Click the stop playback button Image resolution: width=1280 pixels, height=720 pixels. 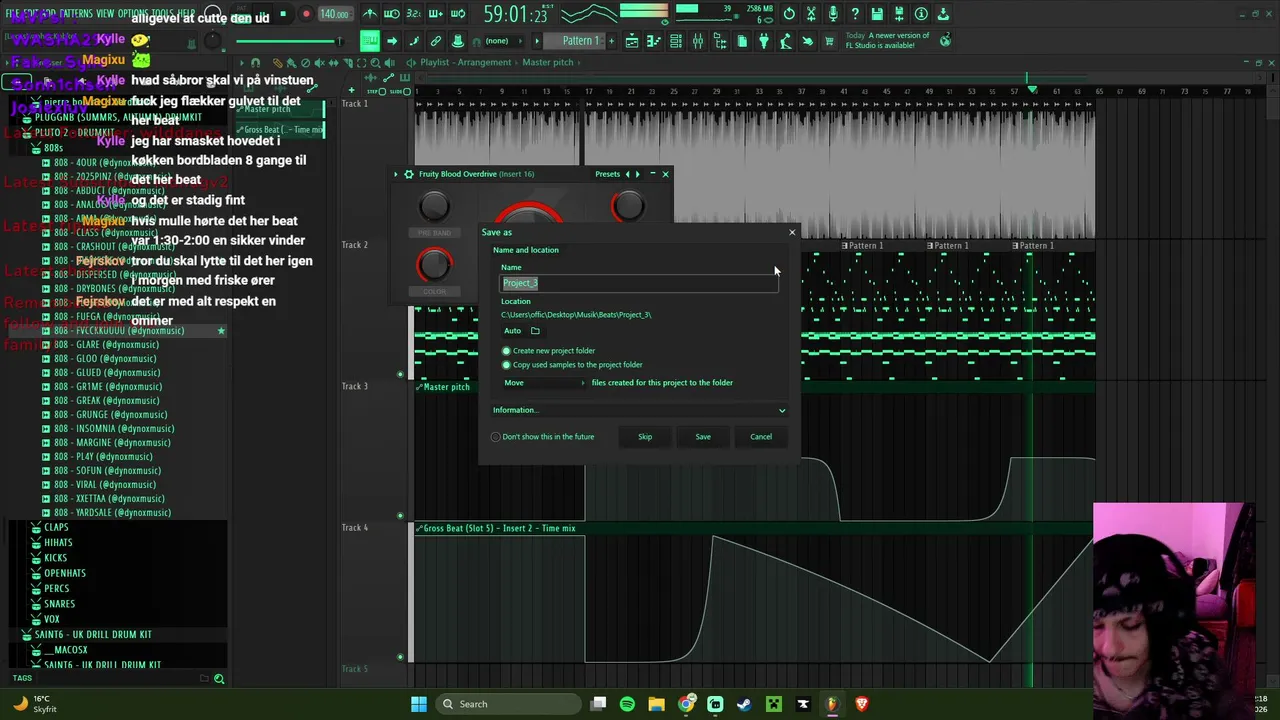click(x=283, y=14)
